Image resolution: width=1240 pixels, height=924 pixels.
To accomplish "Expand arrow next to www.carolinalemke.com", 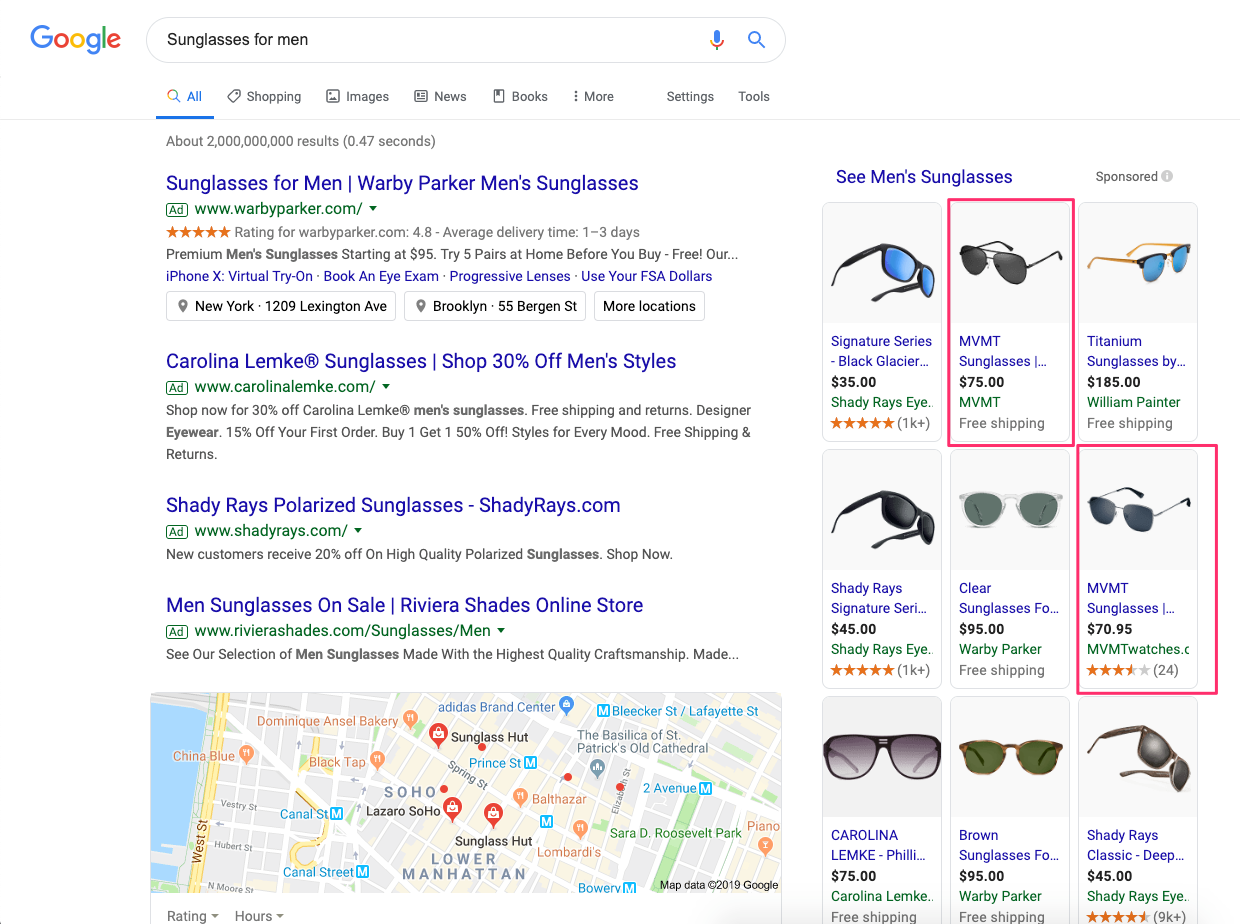I will 386,387.
